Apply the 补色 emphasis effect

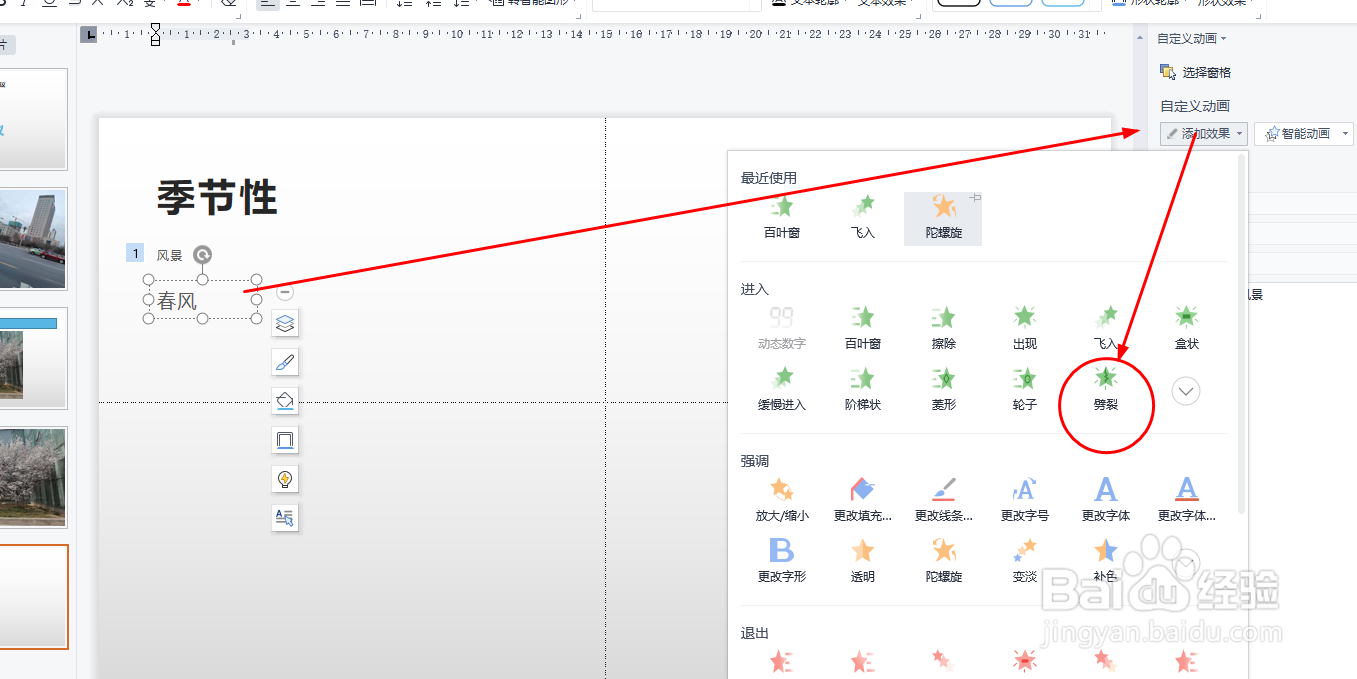(1105, 561)
